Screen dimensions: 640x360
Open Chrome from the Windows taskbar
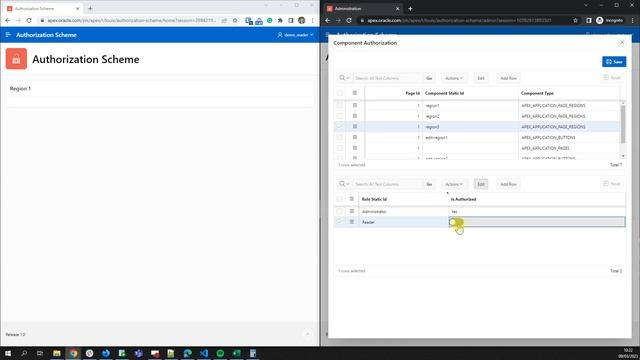point(73,353)
